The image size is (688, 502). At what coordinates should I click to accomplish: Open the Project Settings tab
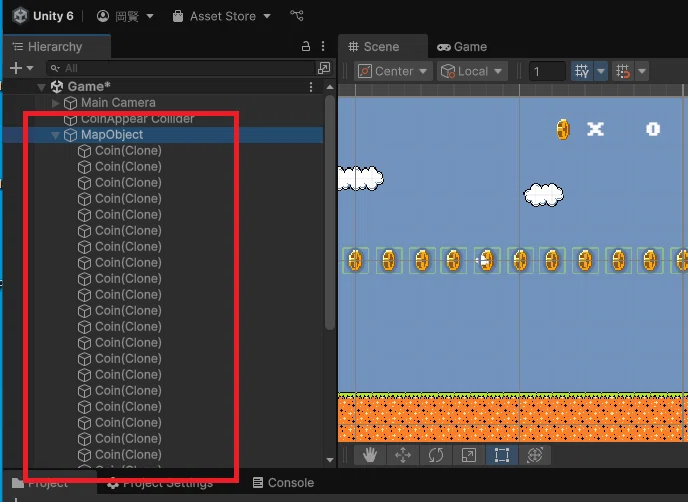(x=160, y=483)
